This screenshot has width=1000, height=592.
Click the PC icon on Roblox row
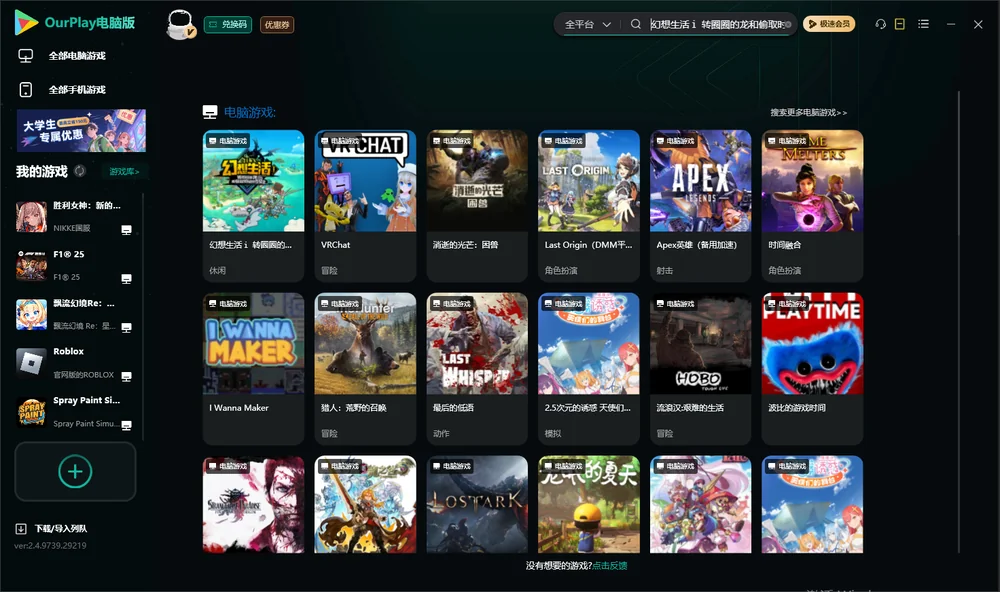pos(126,376)
